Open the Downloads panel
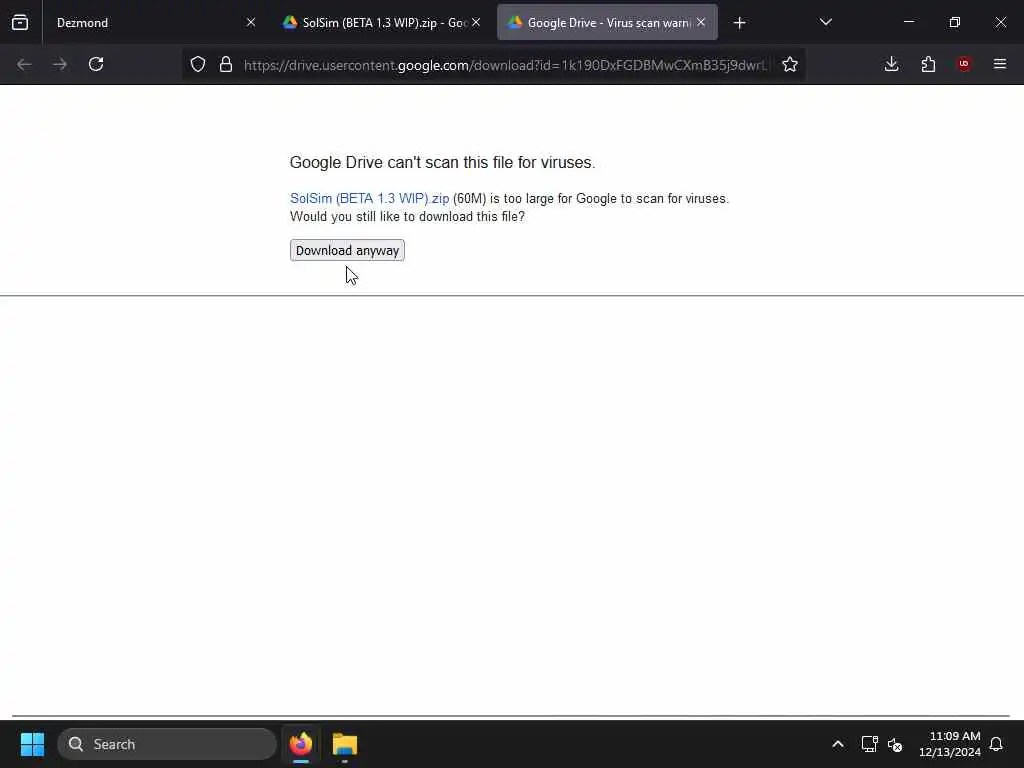 pos(891,64)
